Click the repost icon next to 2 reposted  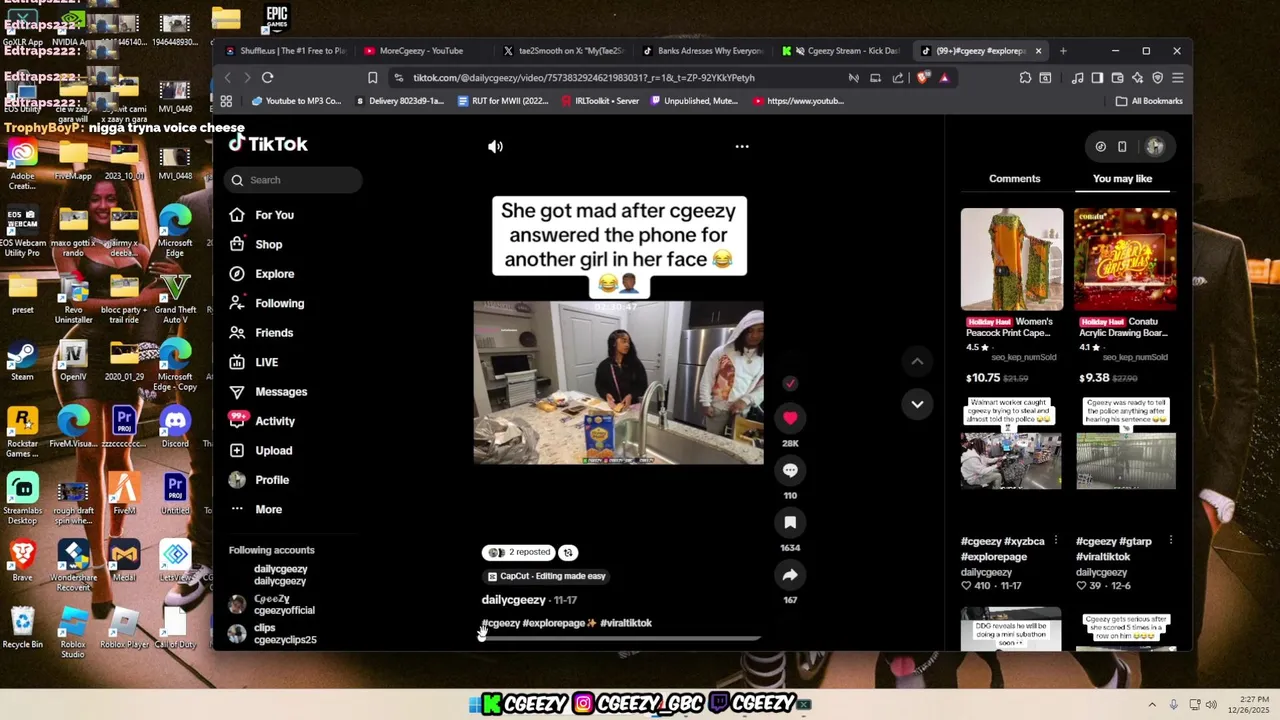pyautogui.click(x=568, y=552)
